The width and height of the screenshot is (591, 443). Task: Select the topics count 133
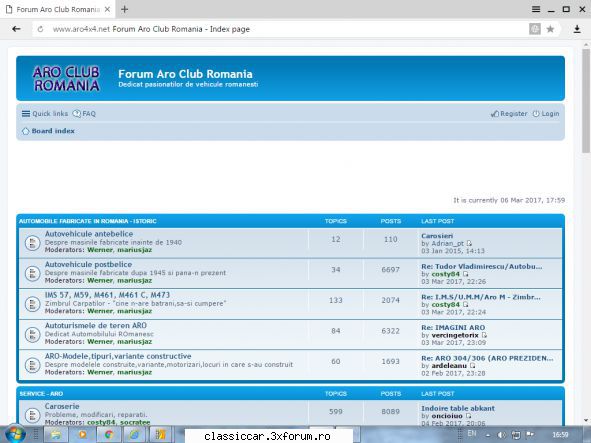(335, 300)
